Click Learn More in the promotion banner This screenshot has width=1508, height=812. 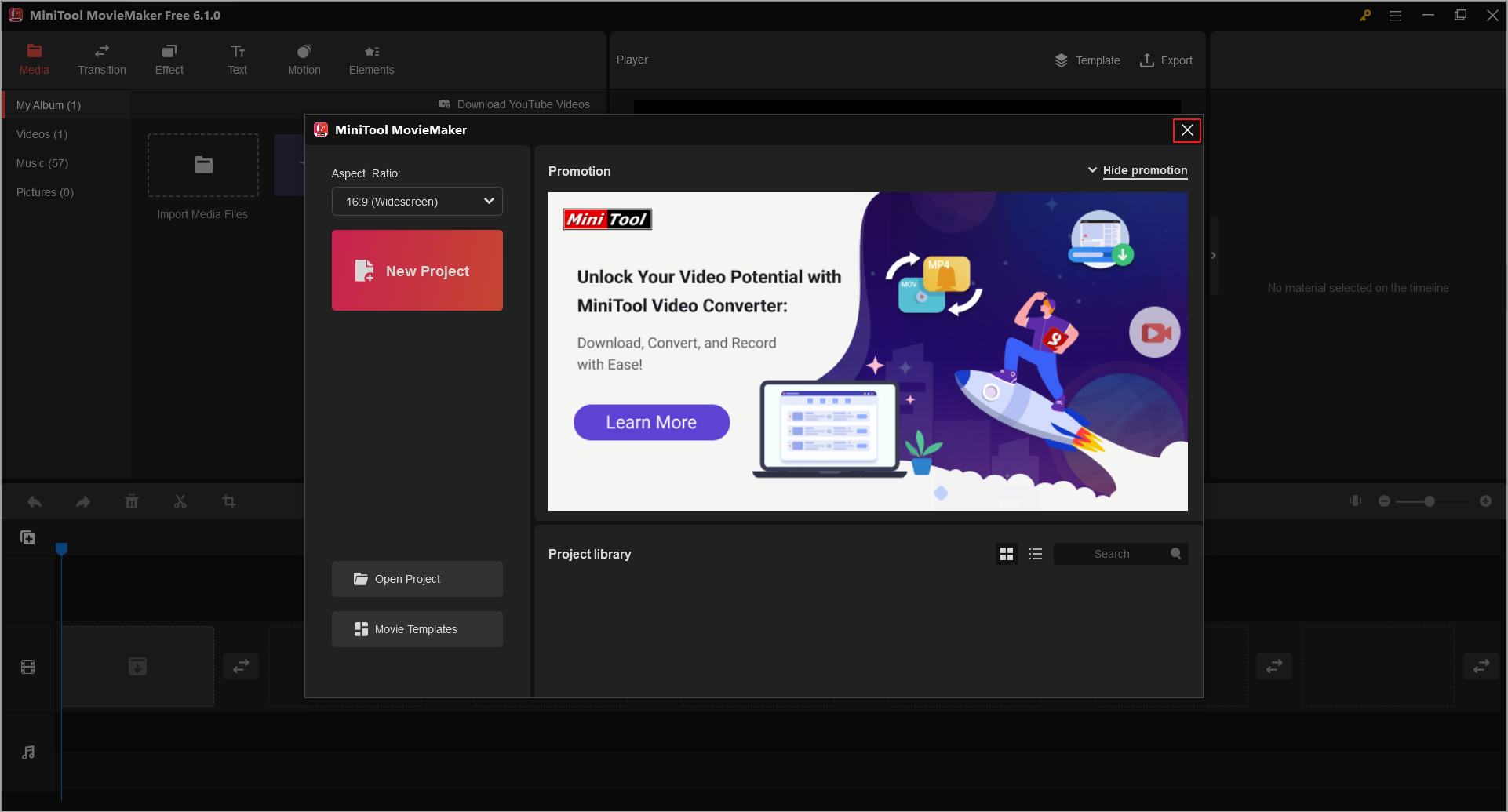pos(652,422)
